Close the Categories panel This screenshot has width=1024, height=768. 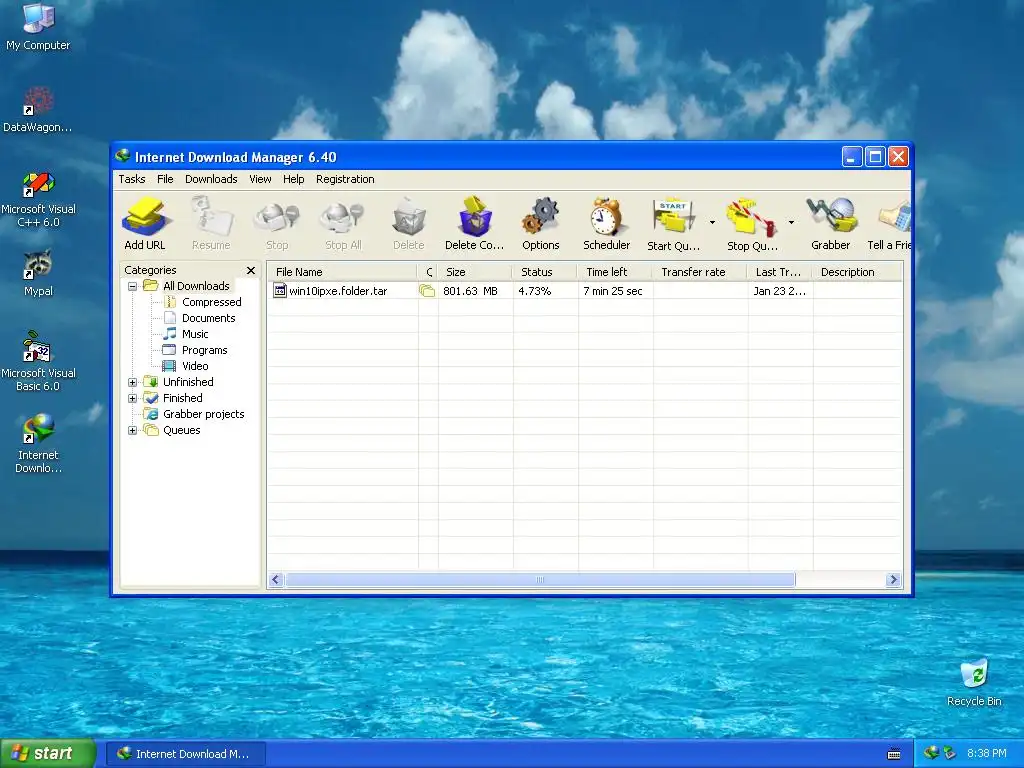coord(251,270)
